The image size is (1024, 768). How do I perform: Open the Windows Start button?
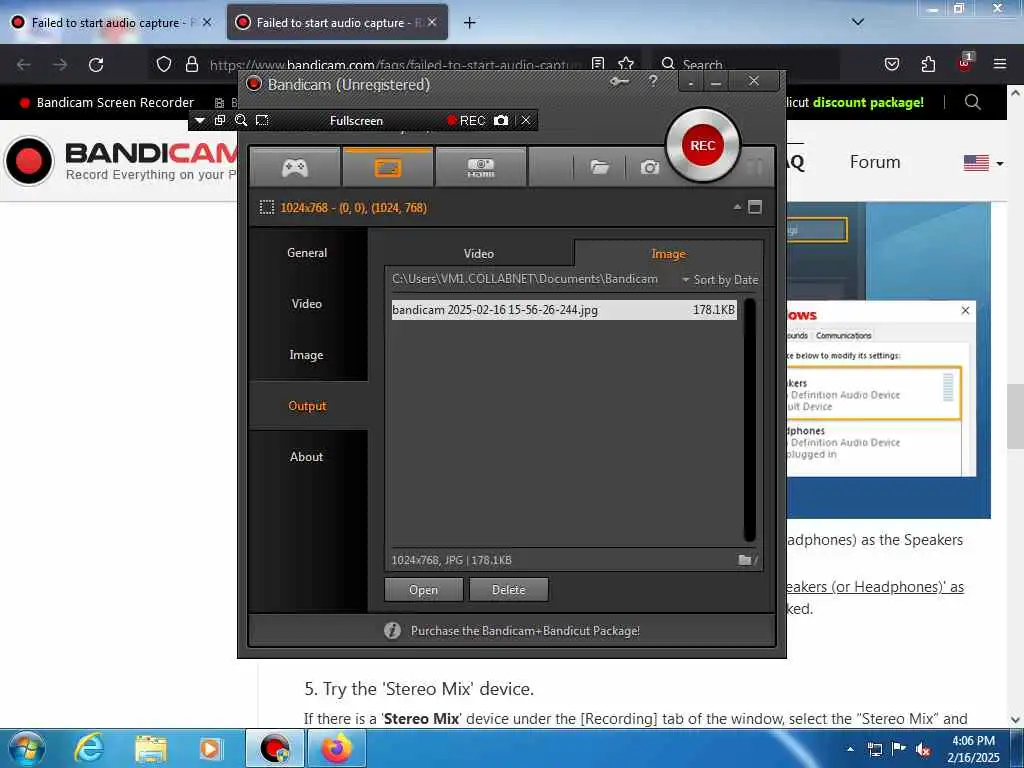[25, 748]
